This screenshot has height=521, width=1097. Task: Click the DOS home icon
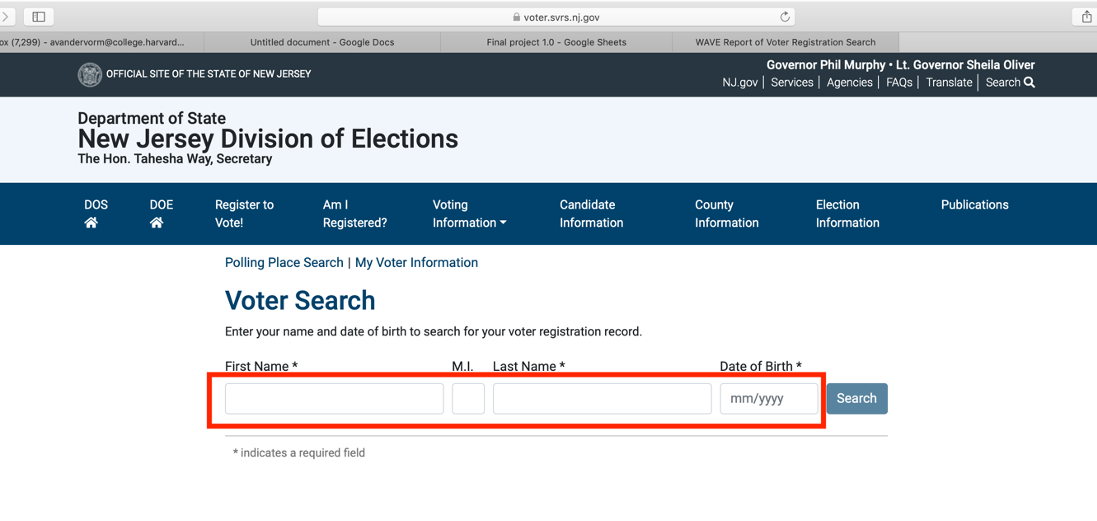(91, 223)
